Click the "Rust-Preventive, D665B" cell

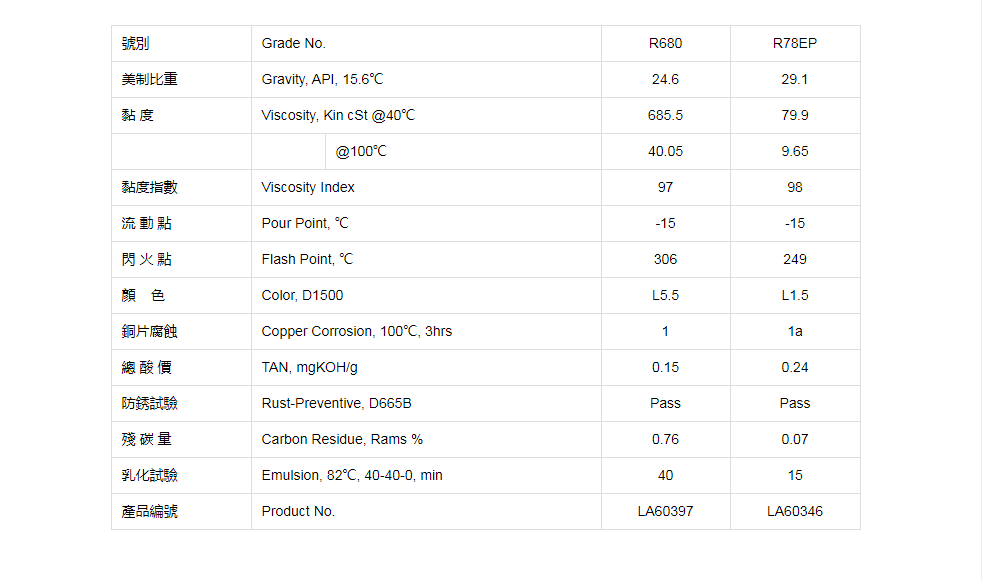click(337, 403)
